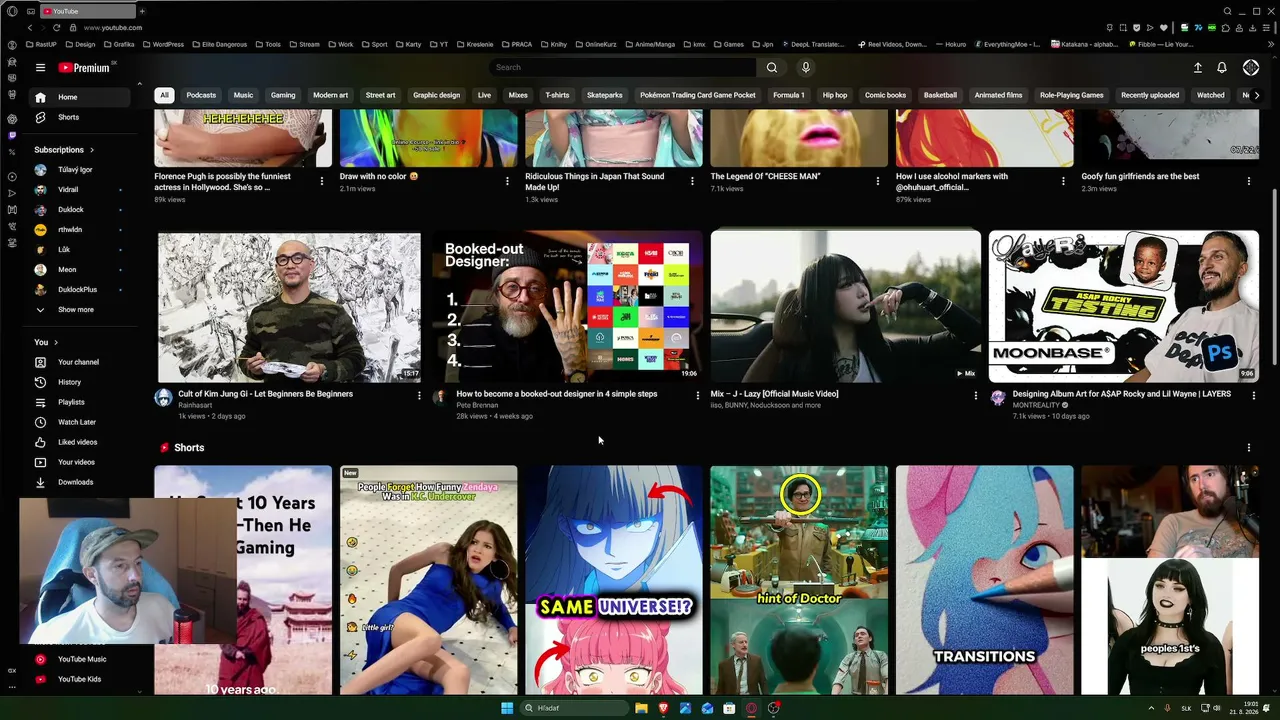
Task: Select the All filter chip
Action: [x=164, y=95]
